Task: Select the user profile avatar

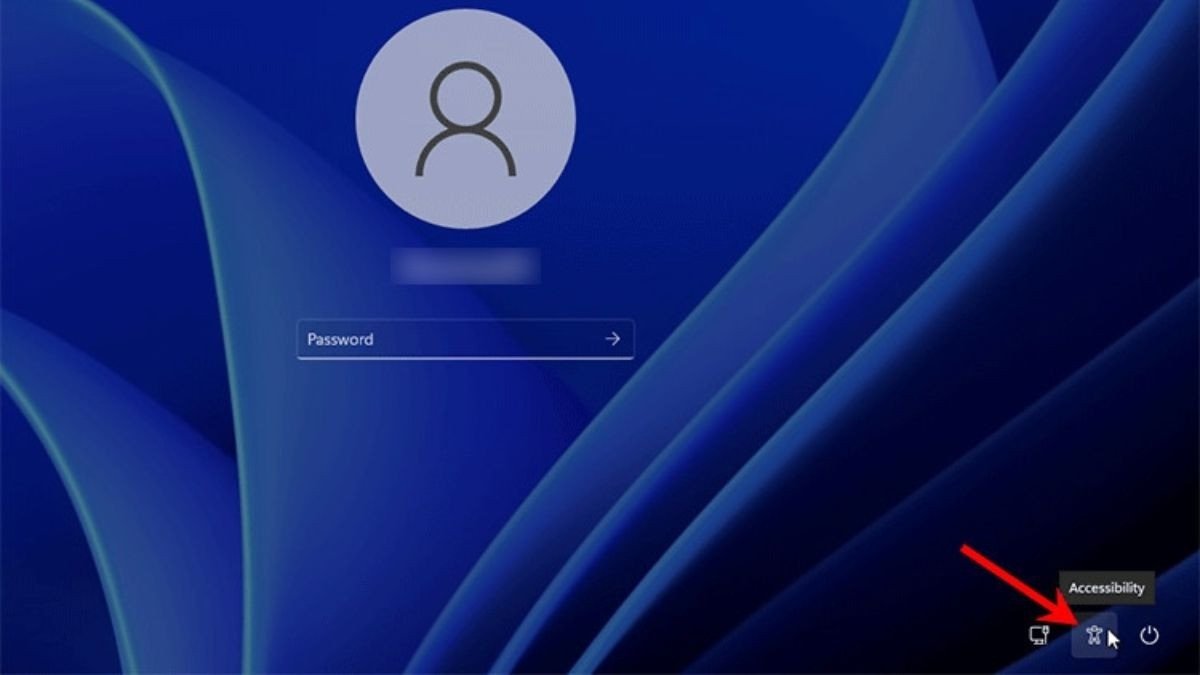Action: [465, 119]
